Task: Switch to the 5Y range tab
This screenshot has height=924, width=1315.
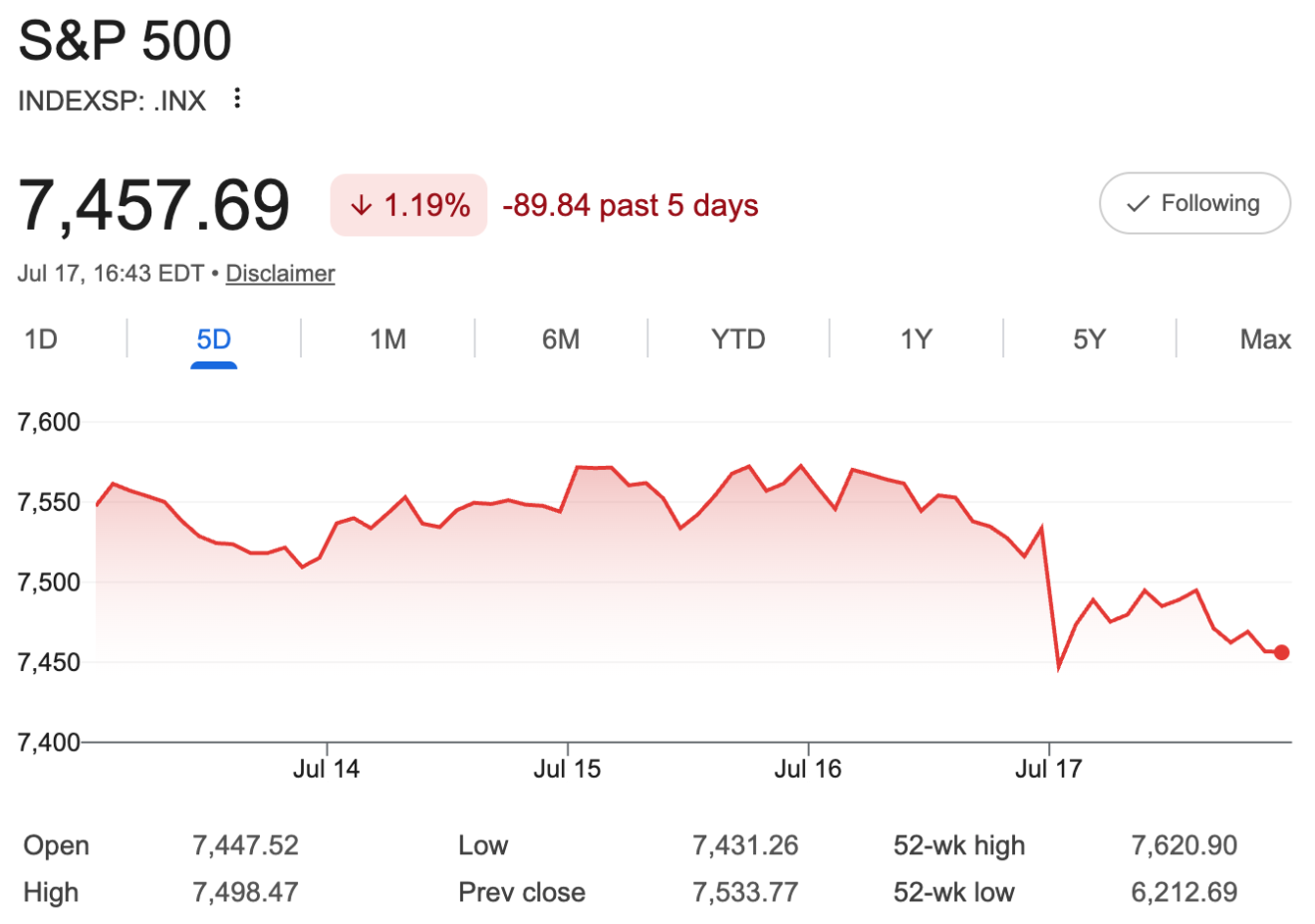Action: click(1089, 340)
